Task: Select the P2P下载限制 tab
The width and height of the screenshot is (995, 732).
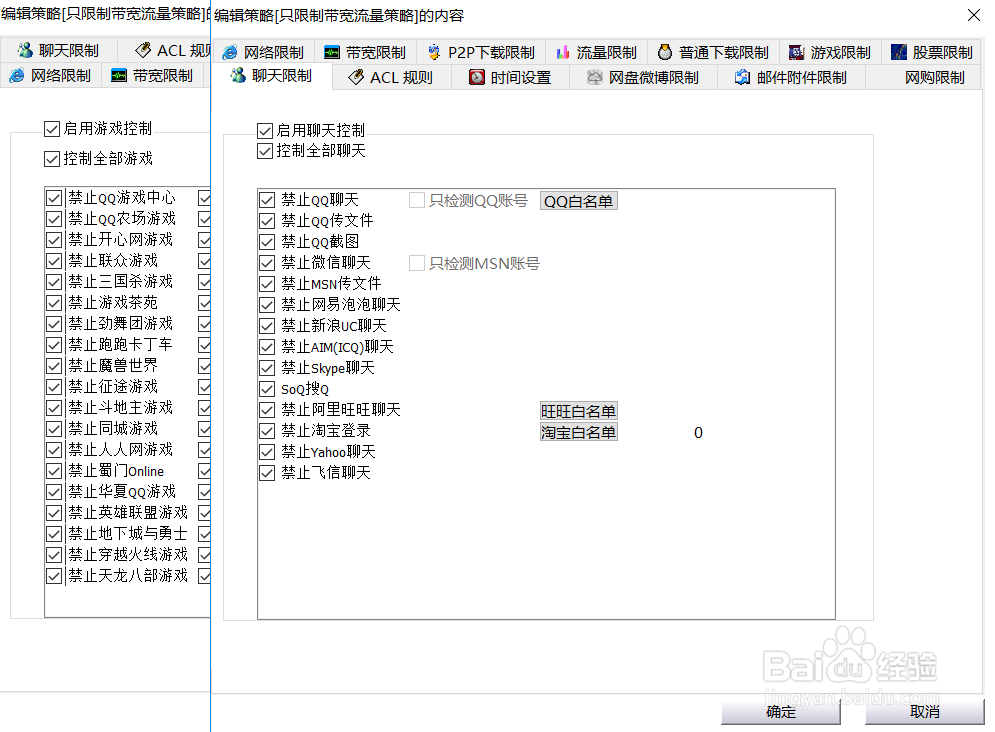Action: tap(481, 53)
